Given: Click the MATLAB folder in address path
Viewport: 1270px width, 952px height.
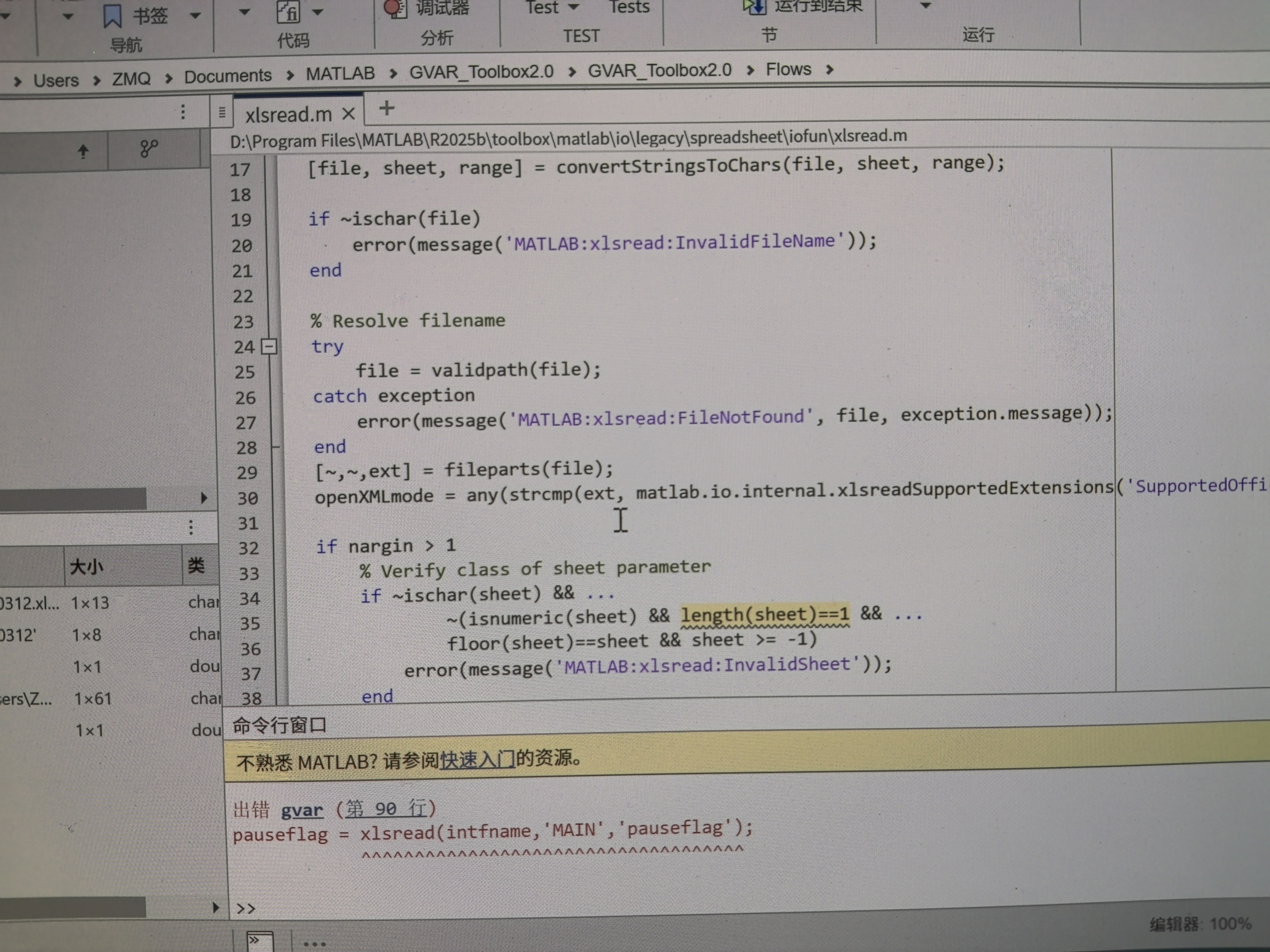Looking at the screenshot, I should (340, 74).
